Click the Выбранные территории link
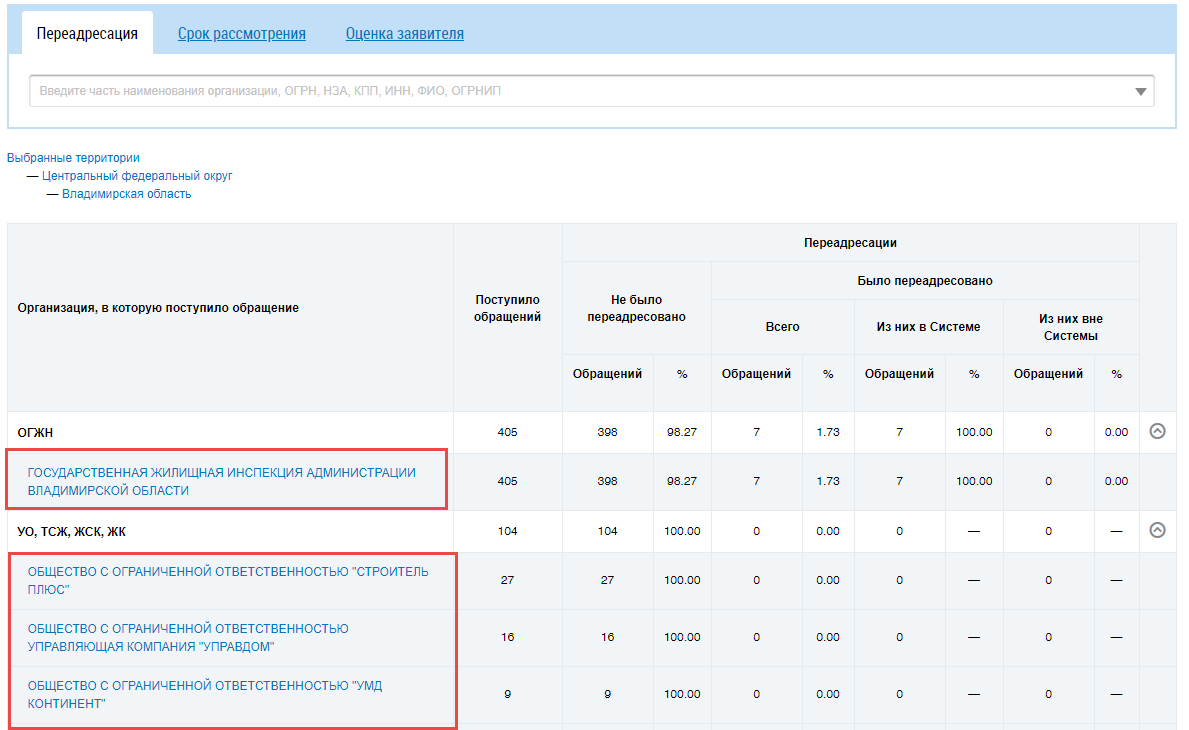This screenshot has height=730, width=1189. click(x=73, y=158)
